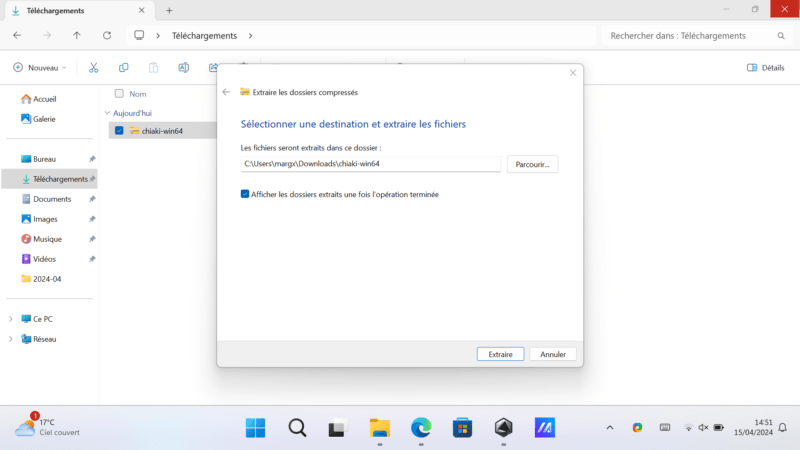800x450 pixels.
Task: Select Documents in the sidebar
Action: (x=51, y=199)
